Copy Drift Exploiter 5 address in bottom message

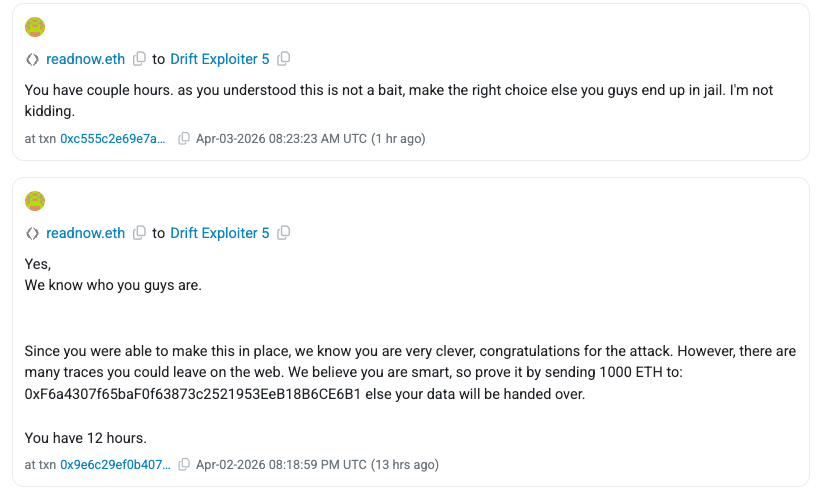[284, 233]
